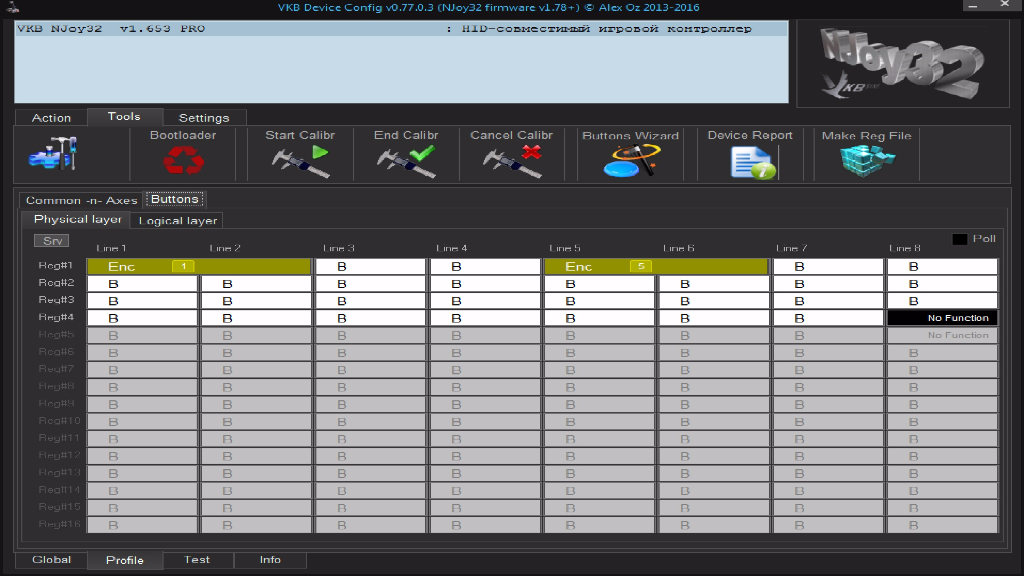This screenshot has width=1024, height=576.
Task: Click the VKB NJoy32 device list entry
Action: click(401, 29)
